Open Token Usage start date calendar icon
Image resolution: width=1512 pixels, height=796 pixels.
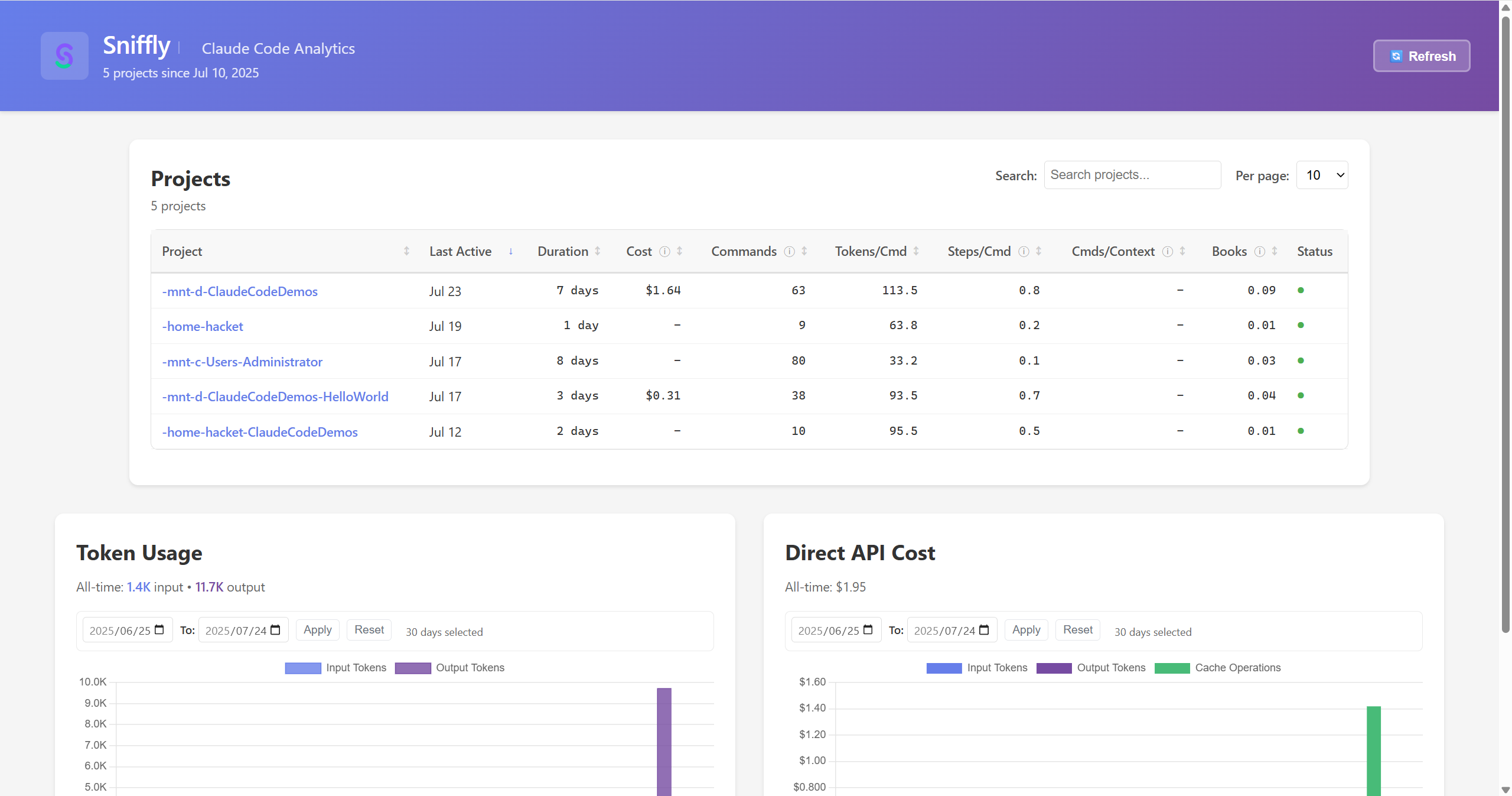click(x=159, y=630)
